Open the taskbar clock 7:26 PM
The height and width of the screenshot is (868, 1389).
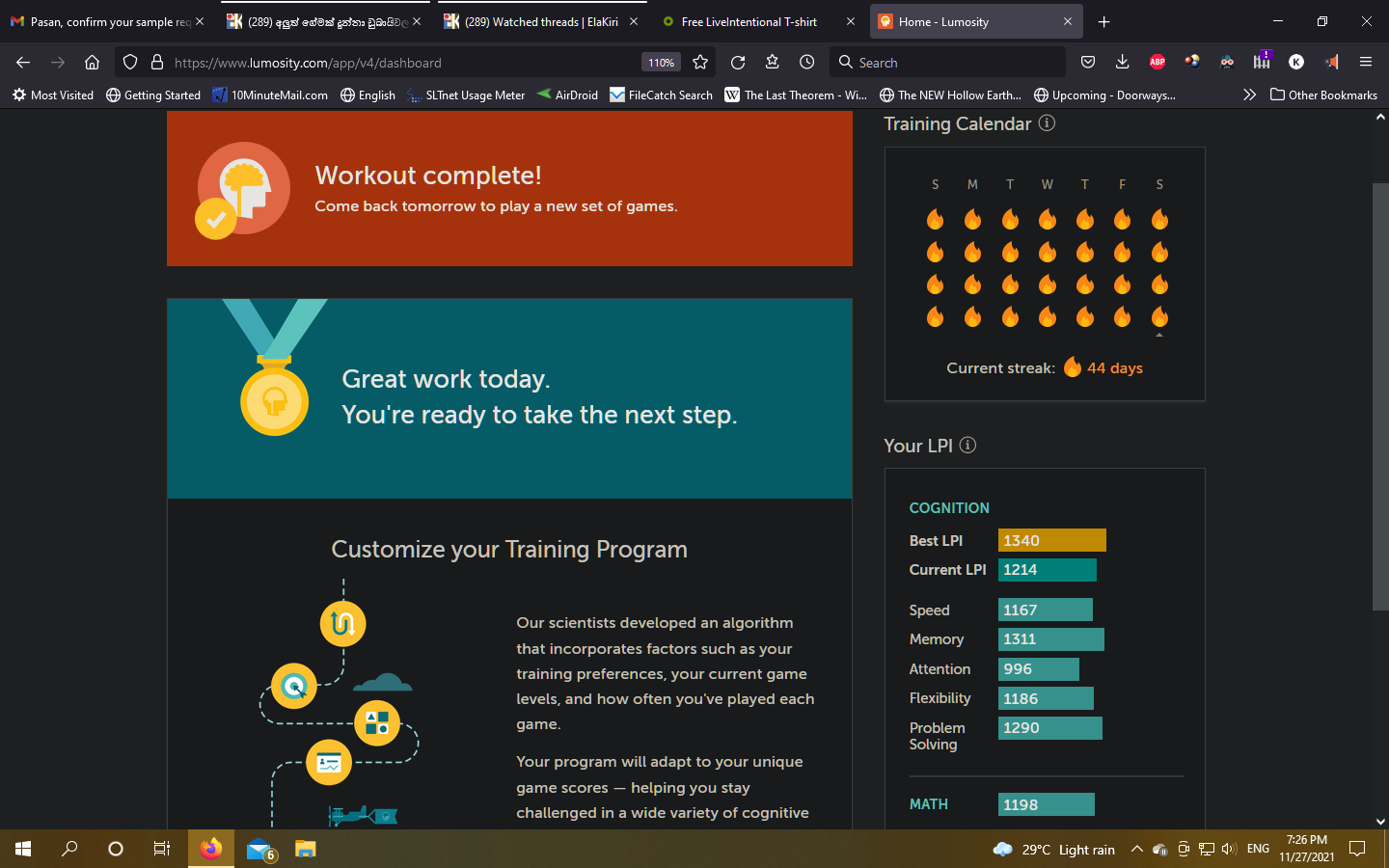click(x=1307, y=849)
